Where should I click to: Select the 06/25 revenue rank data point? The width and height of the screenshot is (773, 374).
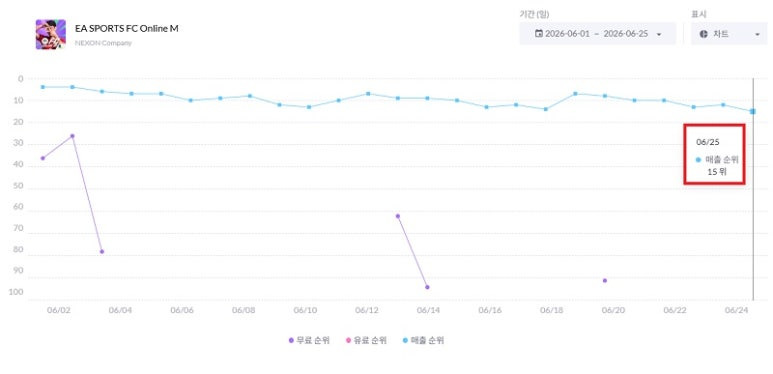(x=753, y=111)
